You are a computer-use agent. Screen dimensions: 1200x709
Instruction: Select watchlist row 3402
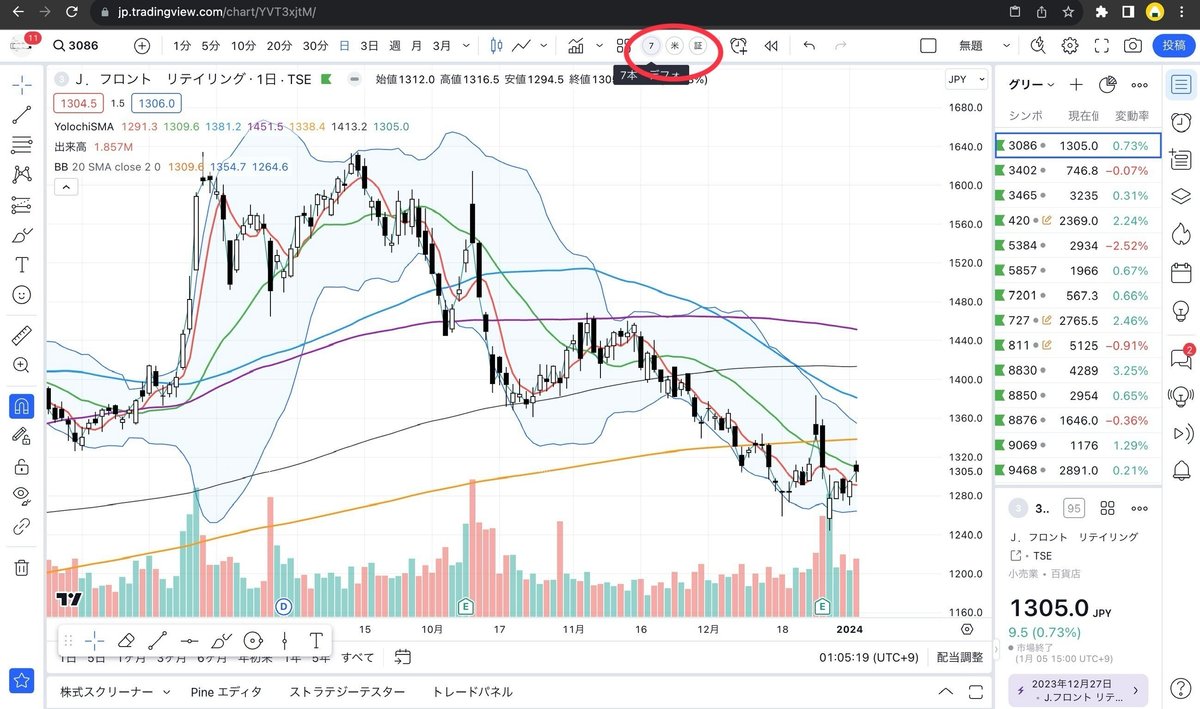click(x=1078, y=170)
